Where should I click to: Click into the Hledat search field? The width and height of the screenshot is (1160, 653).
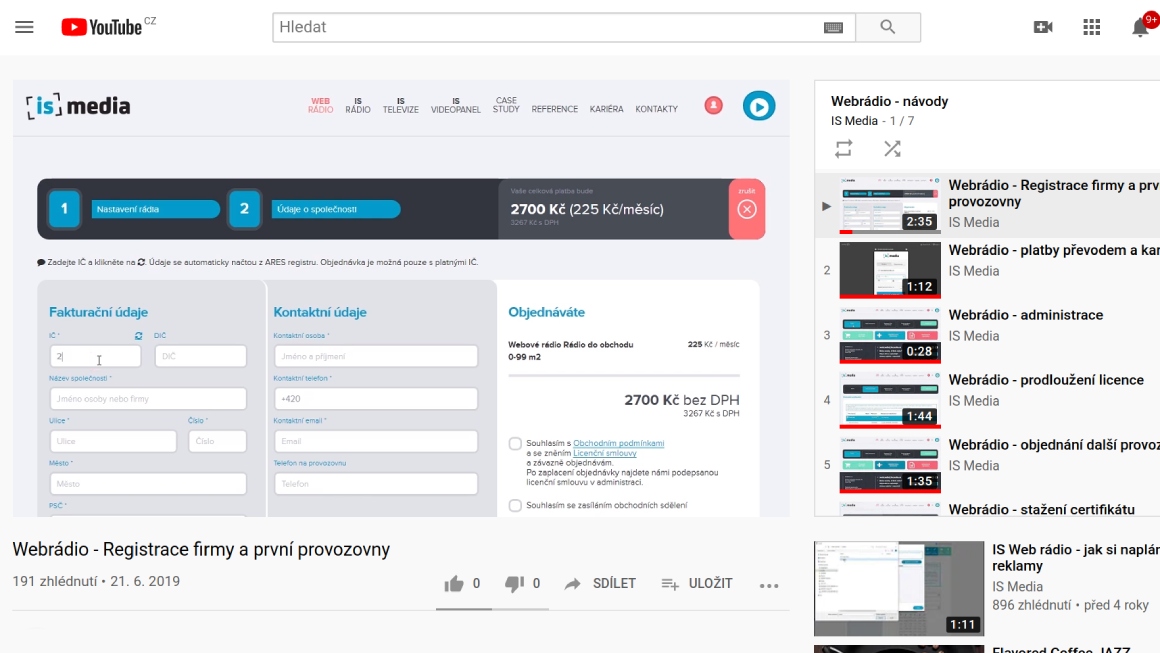(545, 28)
